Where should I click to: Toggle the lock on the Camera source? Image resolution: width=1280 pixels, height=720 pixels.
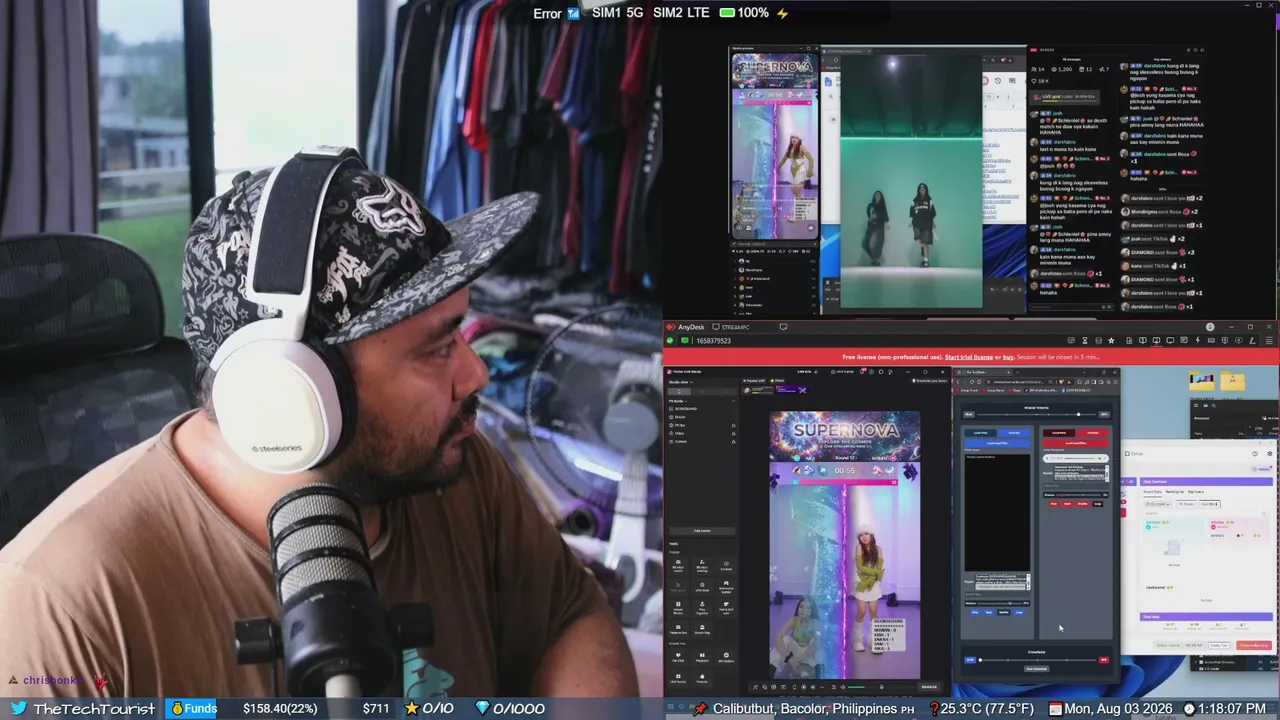tap(733, 441)
